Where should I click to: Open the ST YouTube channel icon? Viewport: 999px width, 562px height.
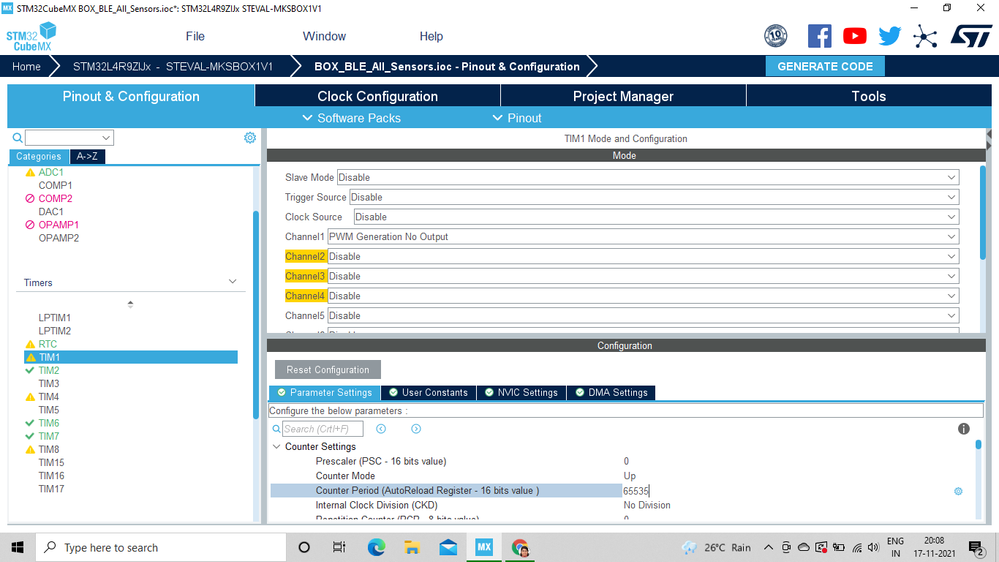[x=854, y=36]
